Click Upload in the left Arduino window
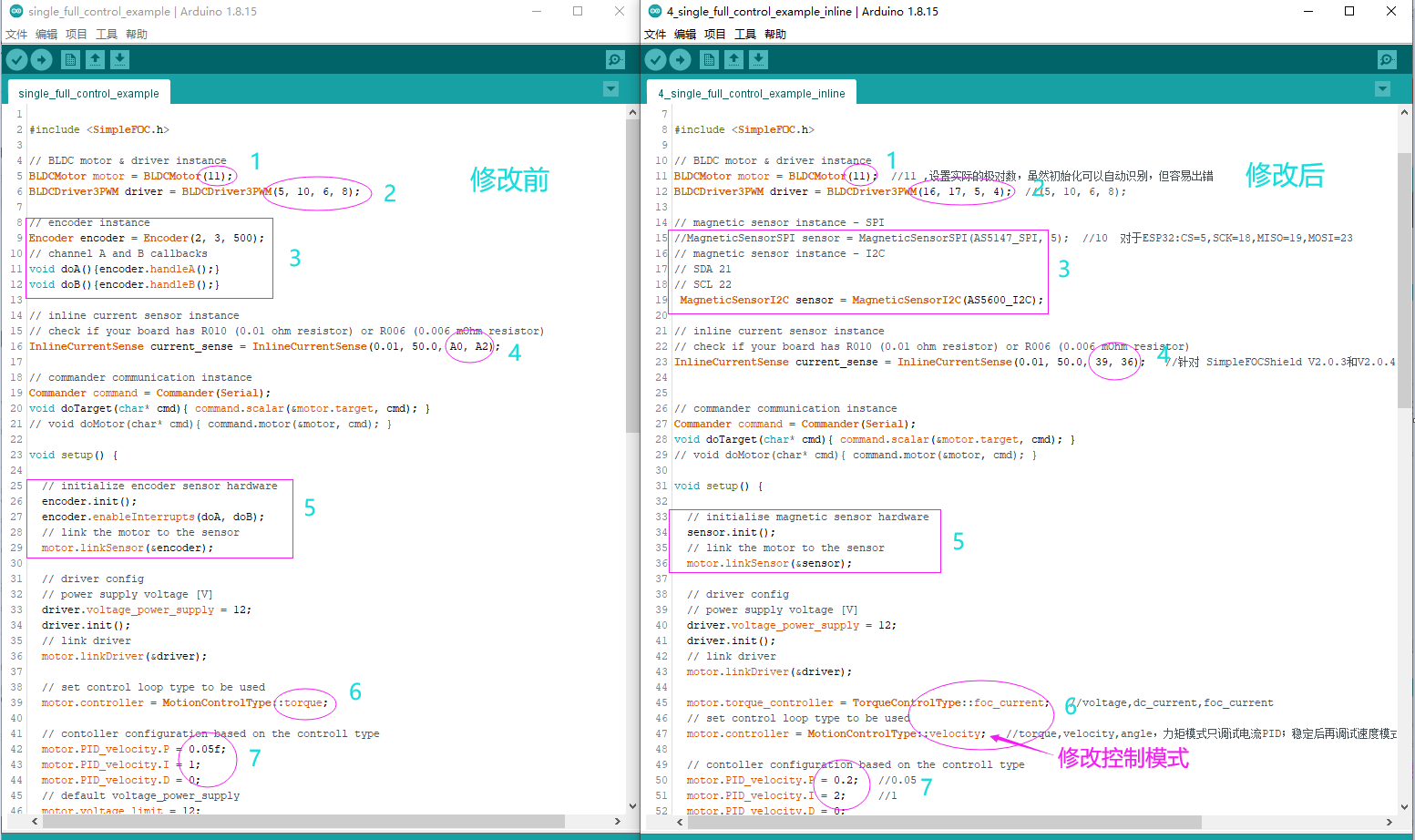Viewport: 1415px width, 840px height. [41, 58]
